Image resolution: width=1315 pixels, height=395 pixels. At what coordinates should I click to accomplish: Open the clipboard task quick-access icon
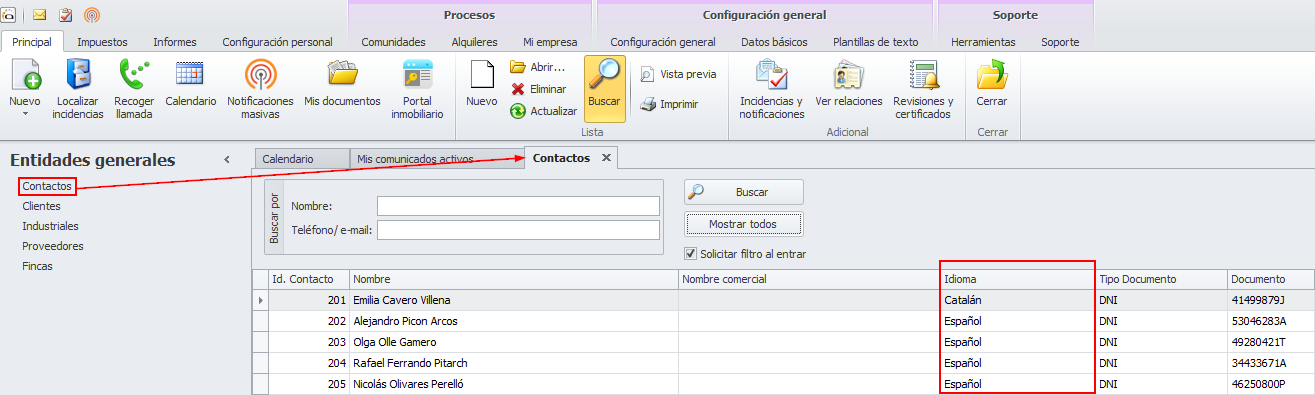pyautogui.click(x=66, y=15)
